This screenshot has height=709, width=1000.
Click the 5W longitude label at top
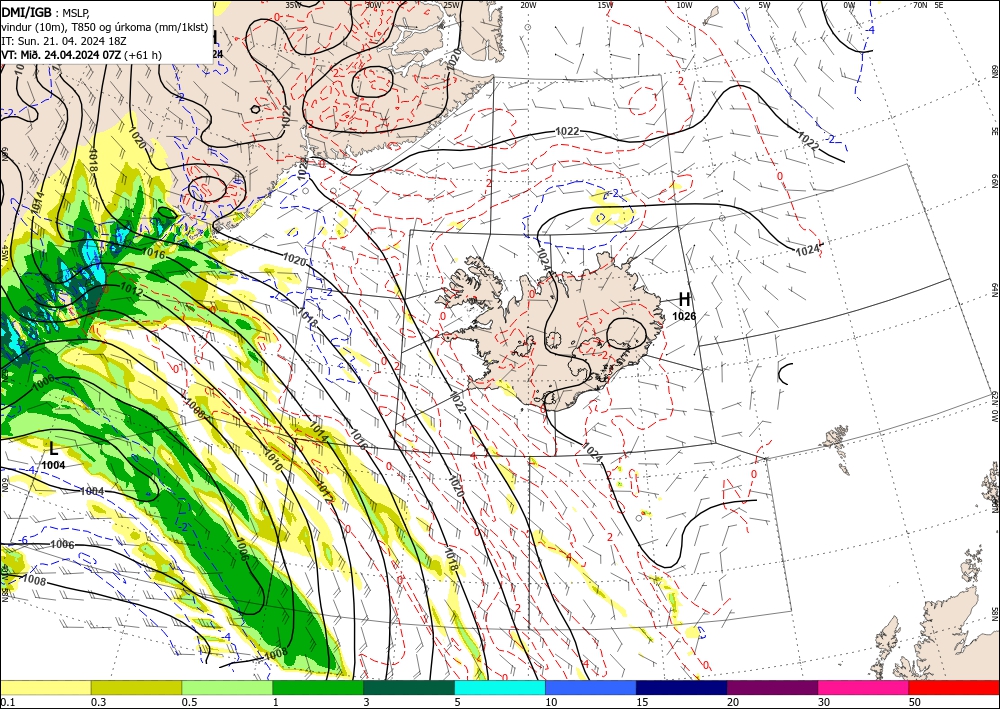coord(765,5)
